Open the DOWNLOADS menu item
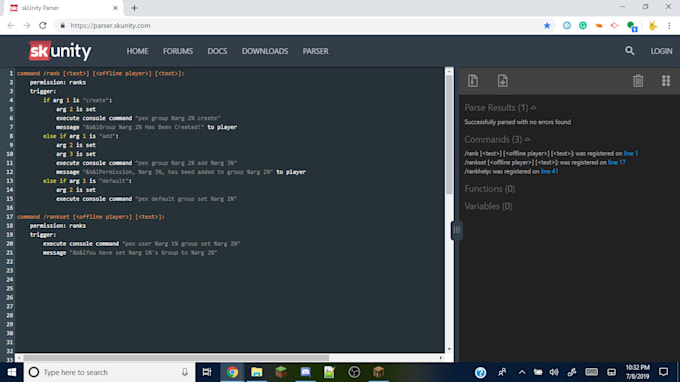680x382 pixels. click(265, 51)
